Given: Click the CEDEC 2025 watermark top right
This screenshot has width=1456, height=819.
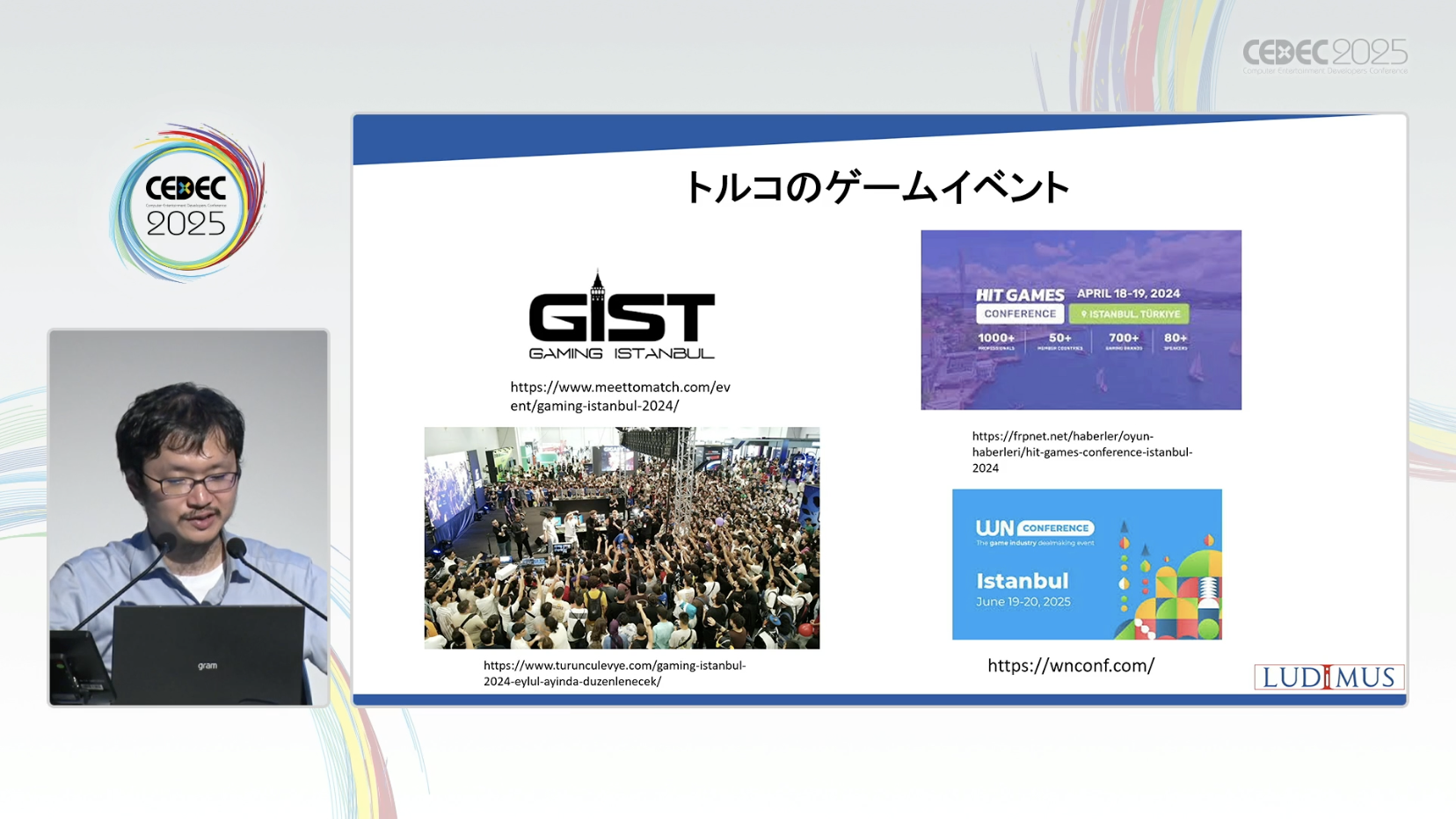Looking at the screenshot, I should (x=1324, y=56).
